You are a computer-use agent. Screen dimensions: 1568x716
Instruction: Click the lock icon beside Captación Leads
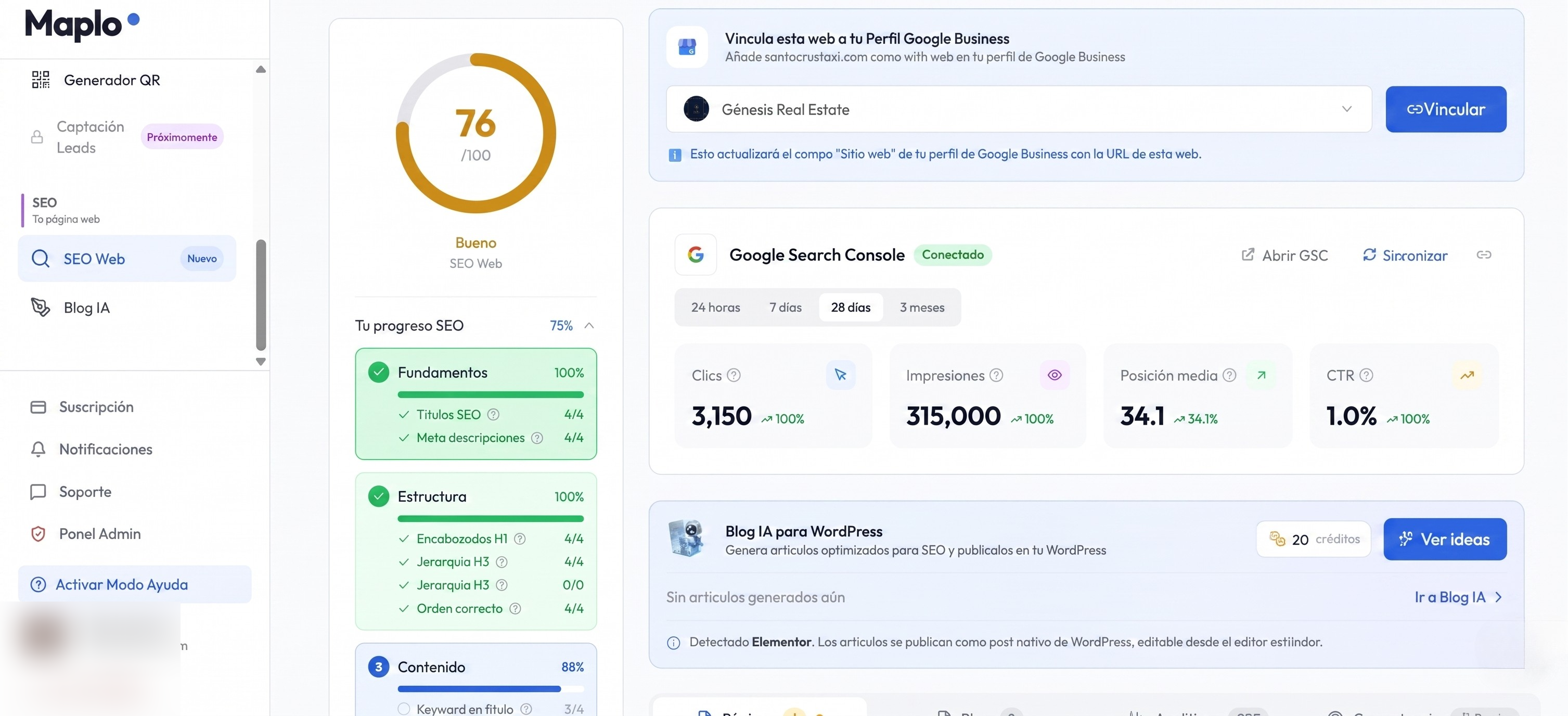37,137
